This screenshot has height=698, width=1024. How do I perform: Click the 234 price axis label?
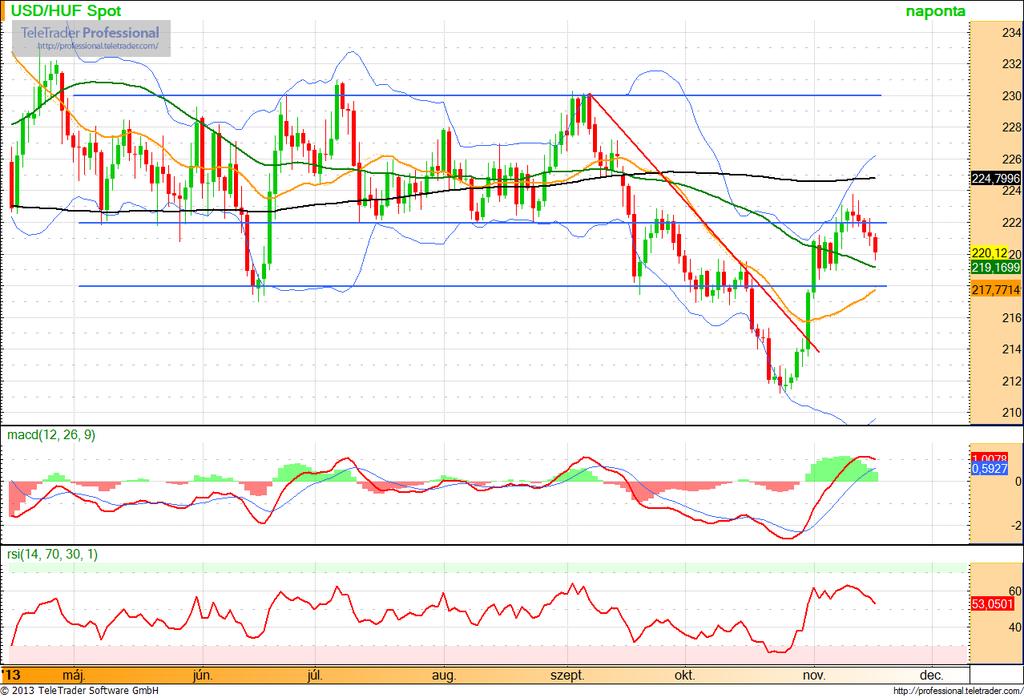[1012, 33]
